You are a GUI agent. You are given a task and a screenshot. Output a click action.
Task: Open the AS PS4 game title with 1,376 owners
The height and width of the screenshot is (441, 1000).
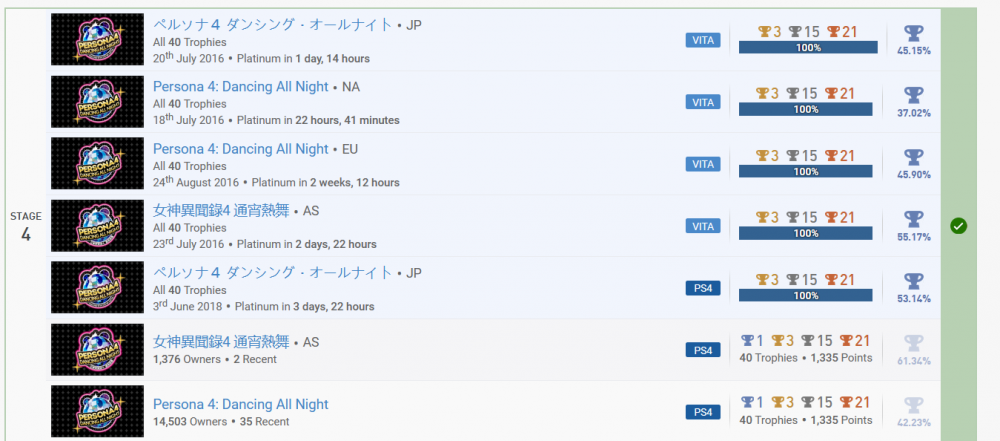point(220,342)
